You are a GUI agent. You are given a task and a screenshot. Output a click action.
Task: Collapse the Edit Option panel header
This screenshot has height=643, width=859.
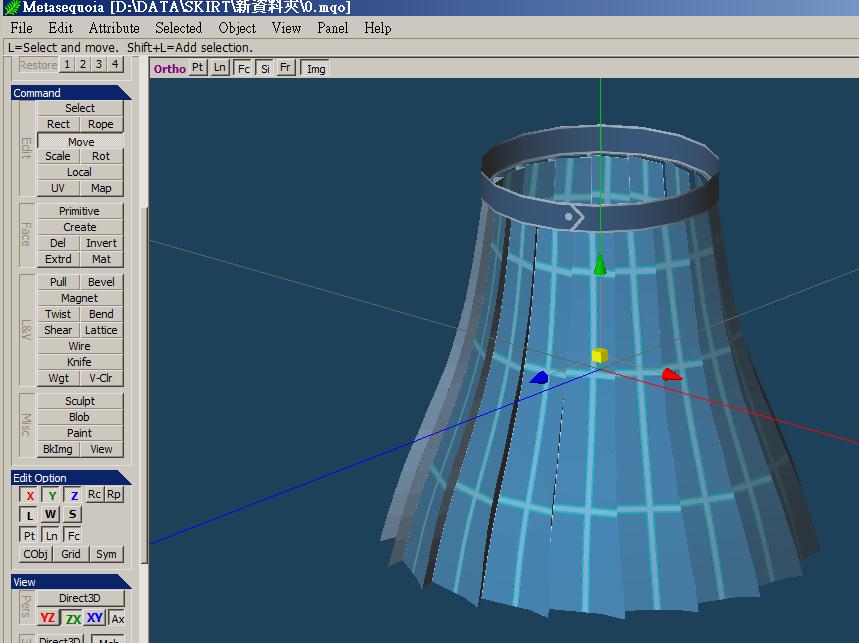[71, 478]
